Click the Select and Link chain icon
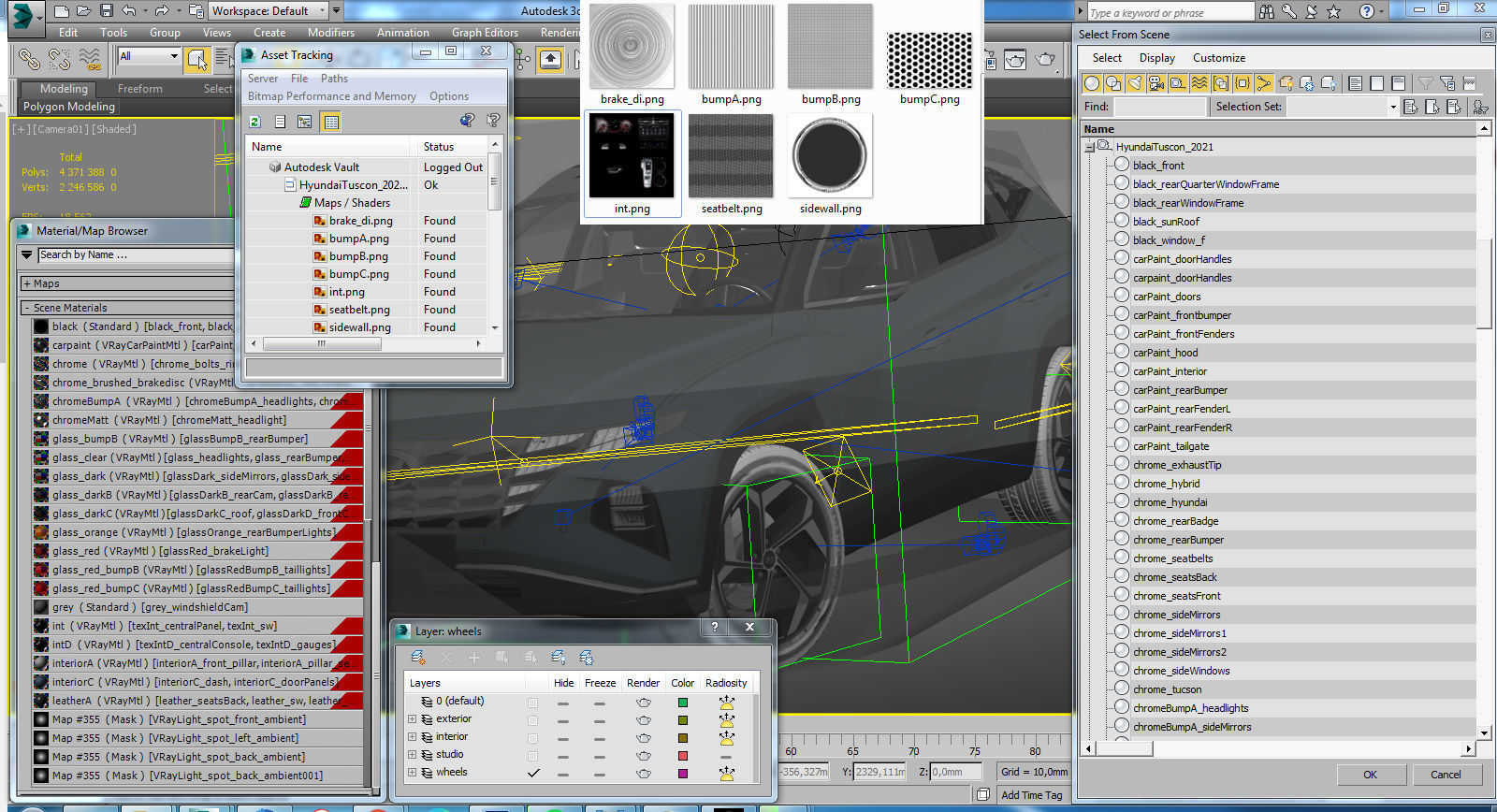Image resolution: width=1497 pixels, height=812 pixels. click(29, 60)
